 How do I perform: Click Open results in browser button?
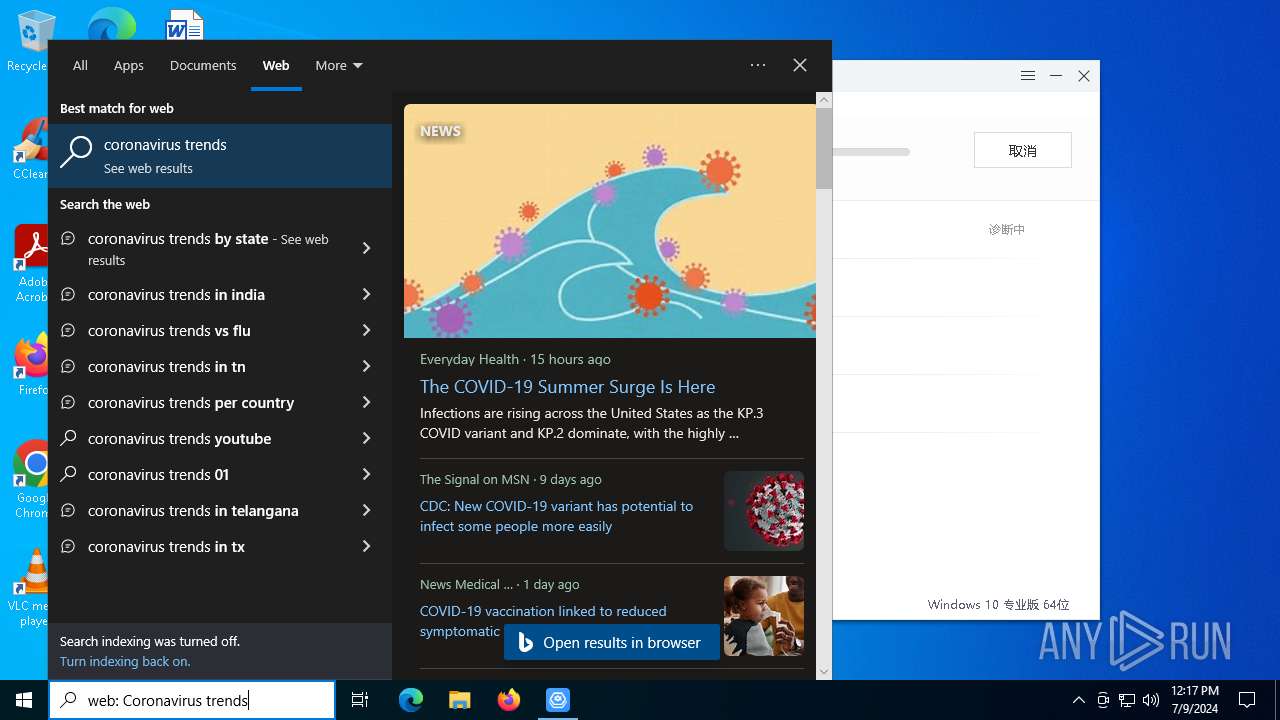click(x=611, y=643)
